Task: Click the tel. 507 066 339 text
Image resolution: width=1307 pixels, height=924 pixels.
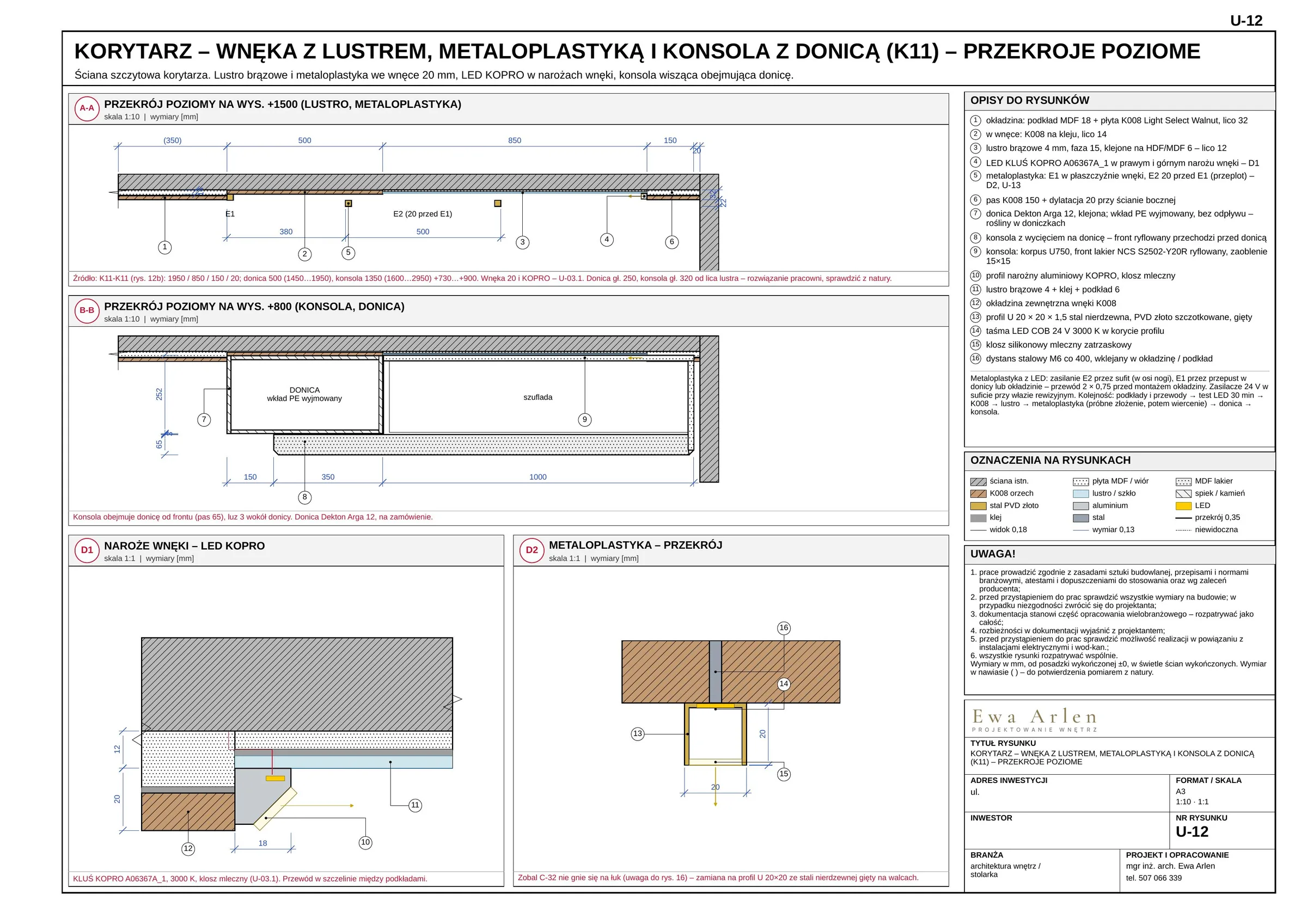Action: coord(1154,878)
